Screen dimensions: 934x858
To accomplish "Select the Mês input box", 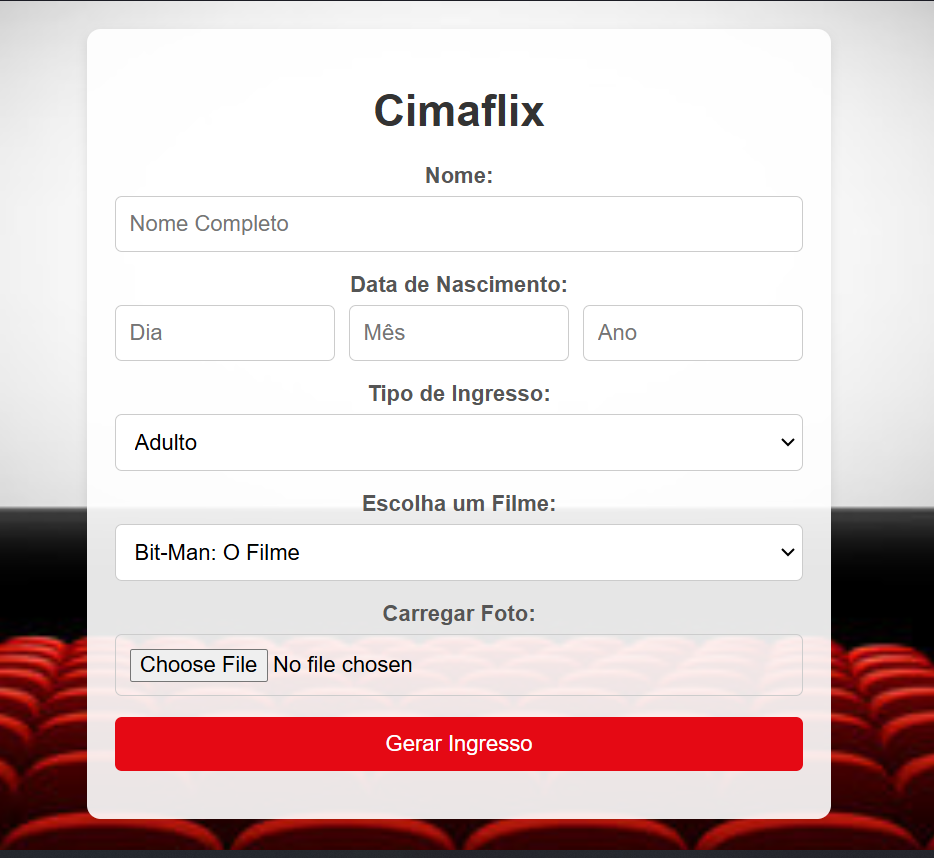I will (458, 332).
